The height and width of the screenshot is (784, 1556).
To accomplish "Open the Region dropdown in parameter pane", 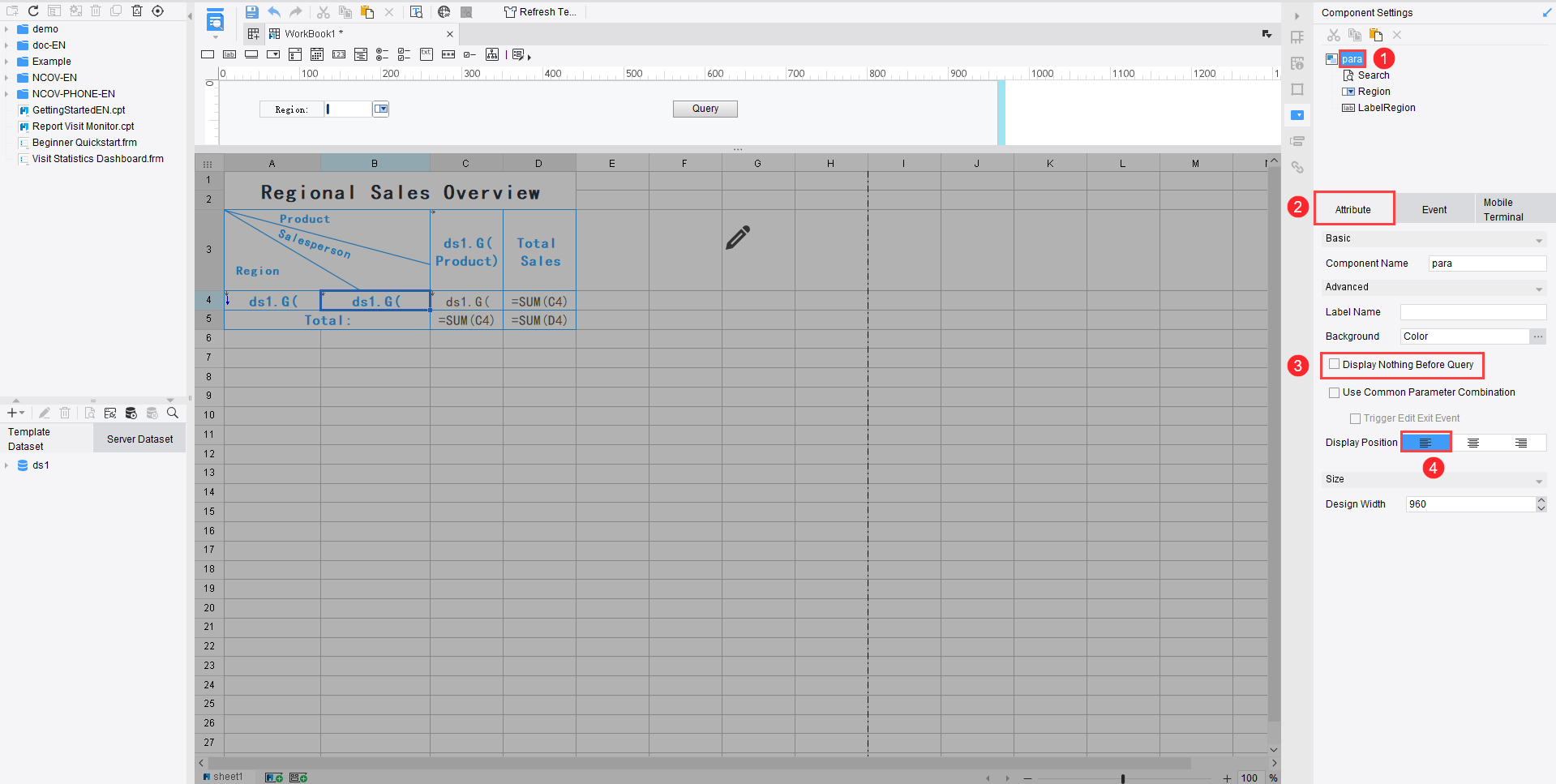I will tap(381, 109).
